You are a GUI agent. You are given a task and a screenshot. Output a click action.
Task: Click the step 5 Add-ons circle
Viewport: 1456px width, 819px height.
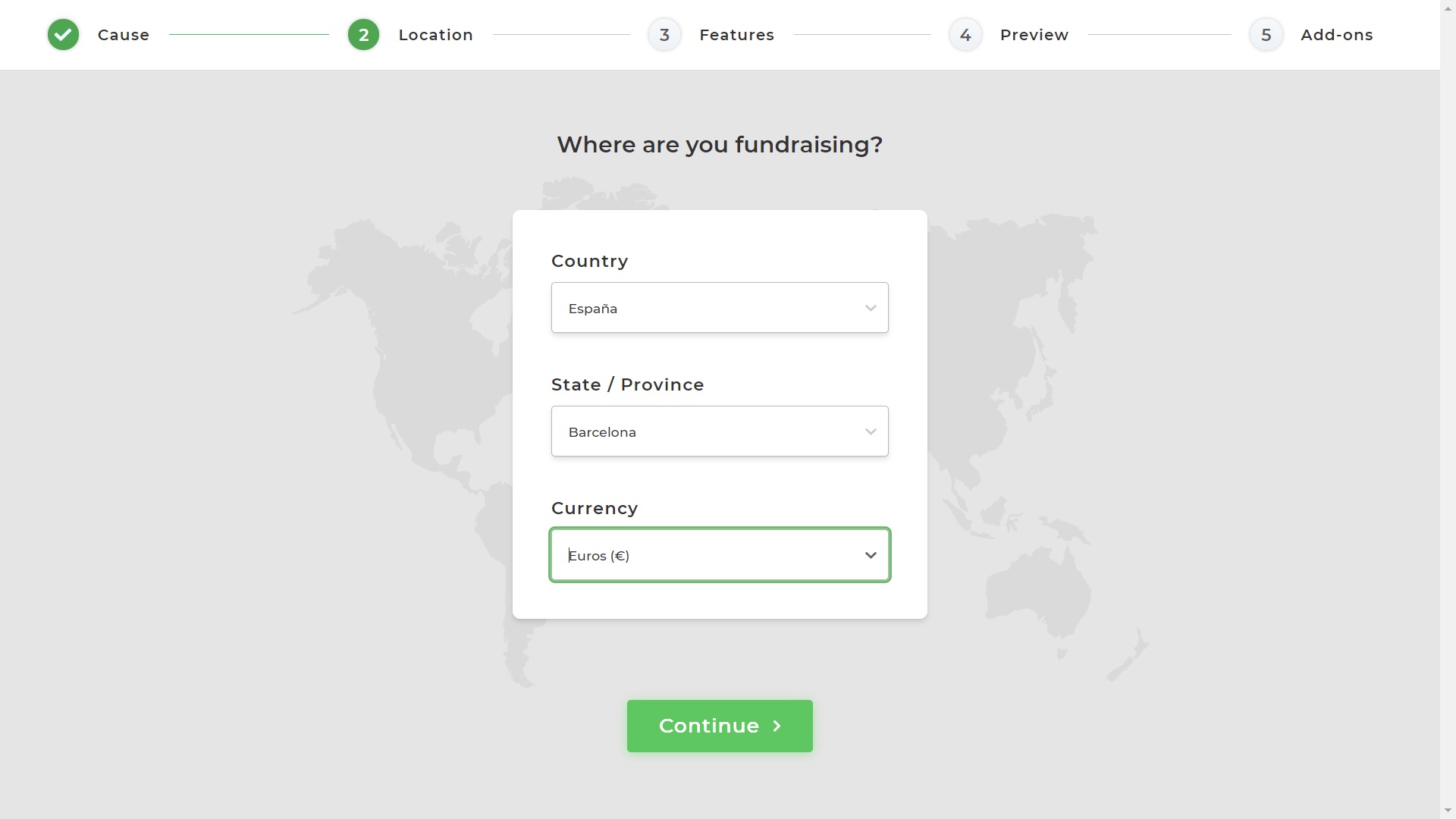(x=1266, y=35)
